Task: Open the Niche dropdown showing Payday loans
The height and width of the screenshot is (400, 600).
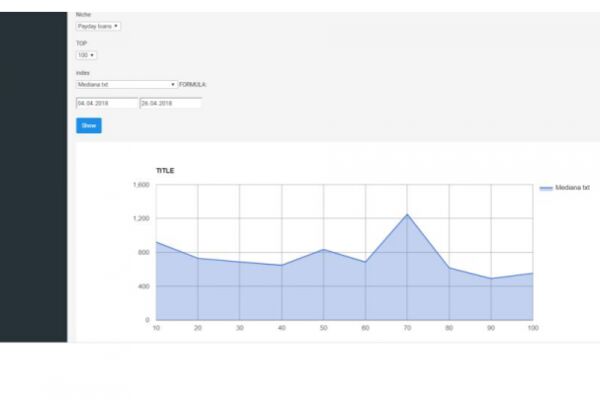Action: click(98, 26)
